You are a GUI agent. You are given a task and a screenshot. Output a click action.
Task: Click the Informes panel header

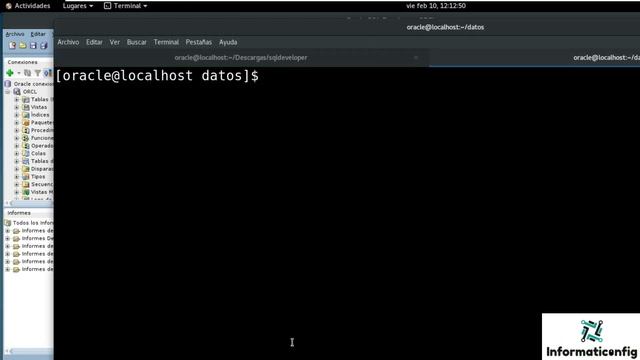click(x=19, y=213)
